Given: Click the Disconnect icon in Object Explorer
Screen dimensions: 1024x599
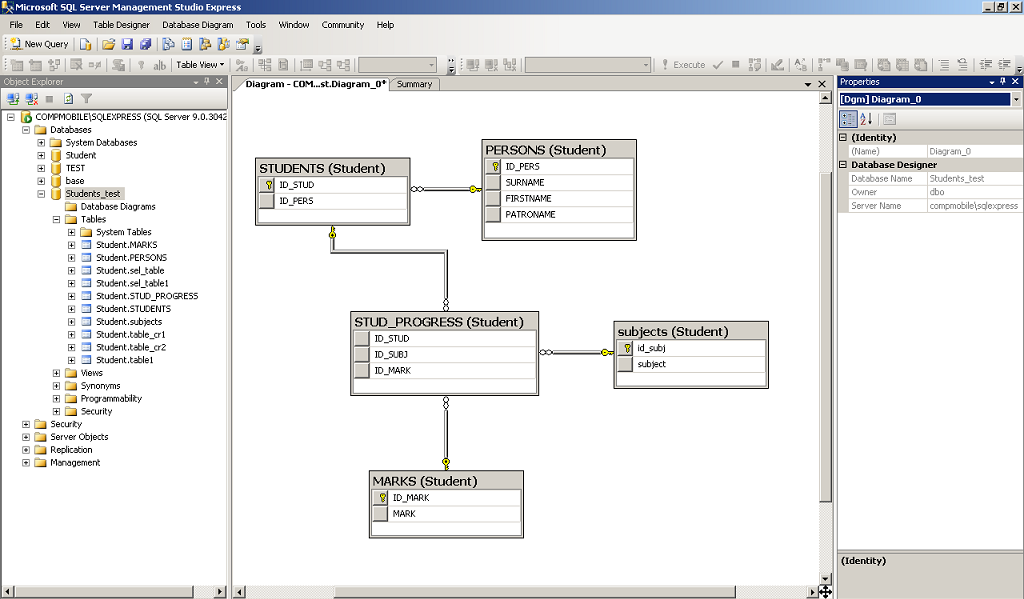Looking at the screenshot, I should point(31,99).
